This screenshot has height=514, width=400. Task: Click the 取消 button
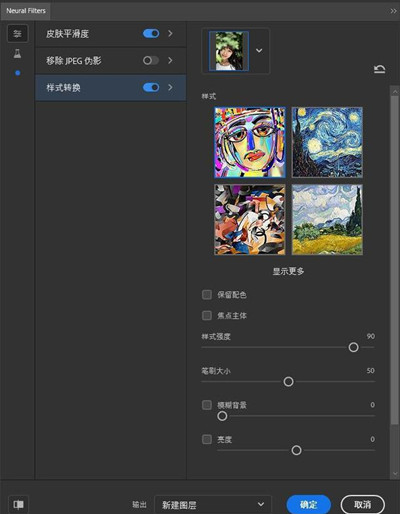coord(362,504)
